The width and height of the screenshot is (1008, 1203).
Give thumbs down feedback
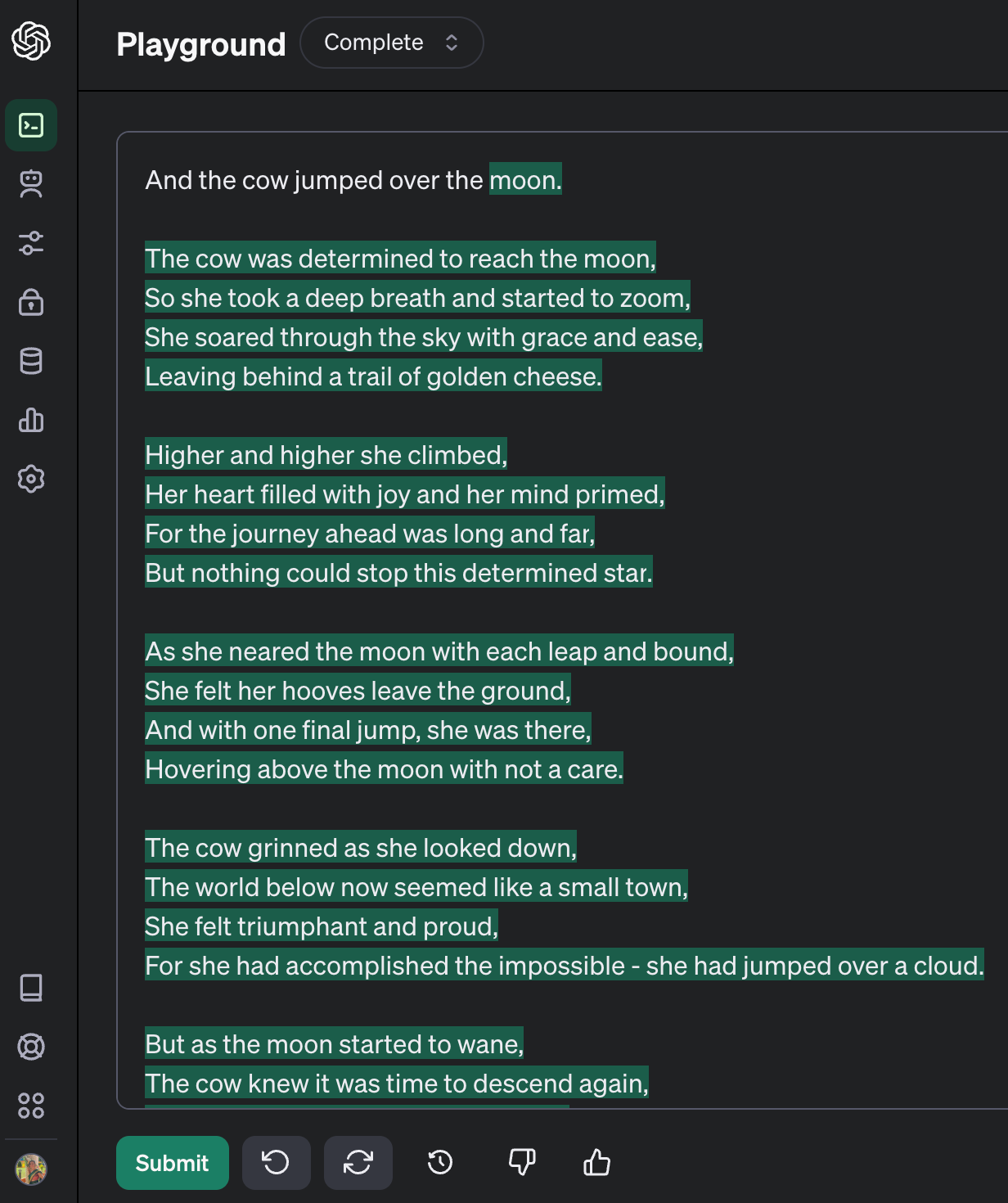[522, 1162]
